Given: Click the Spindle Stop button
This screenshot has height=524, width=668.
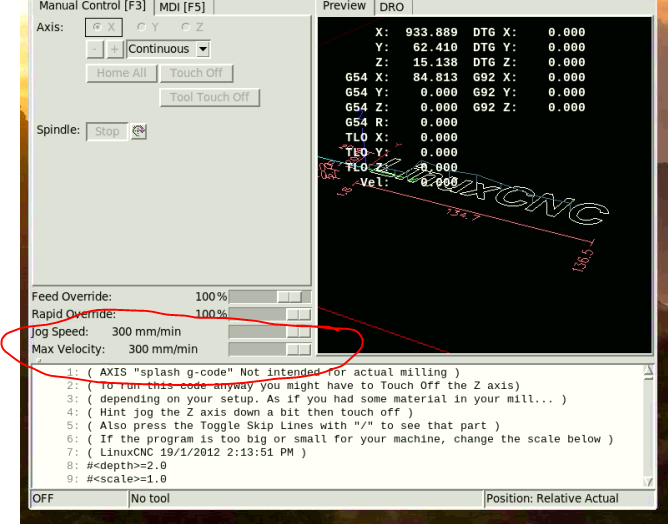Looking at the screenshot, I should tap(107, 131).
